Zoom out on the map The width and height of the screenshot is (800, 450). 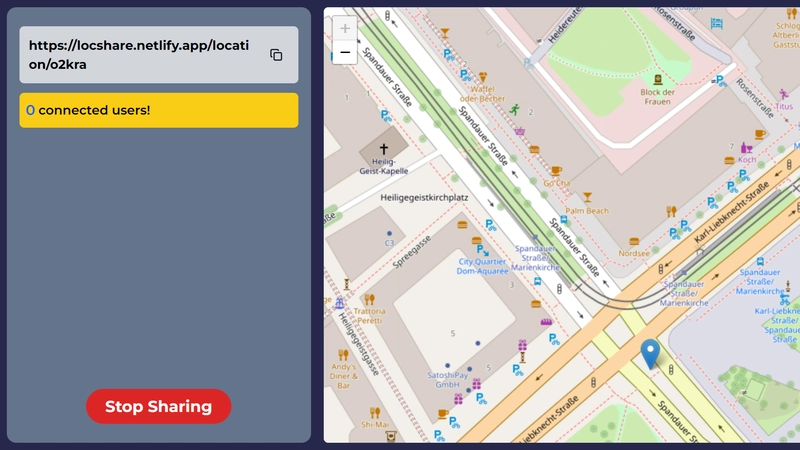(345, 52)
